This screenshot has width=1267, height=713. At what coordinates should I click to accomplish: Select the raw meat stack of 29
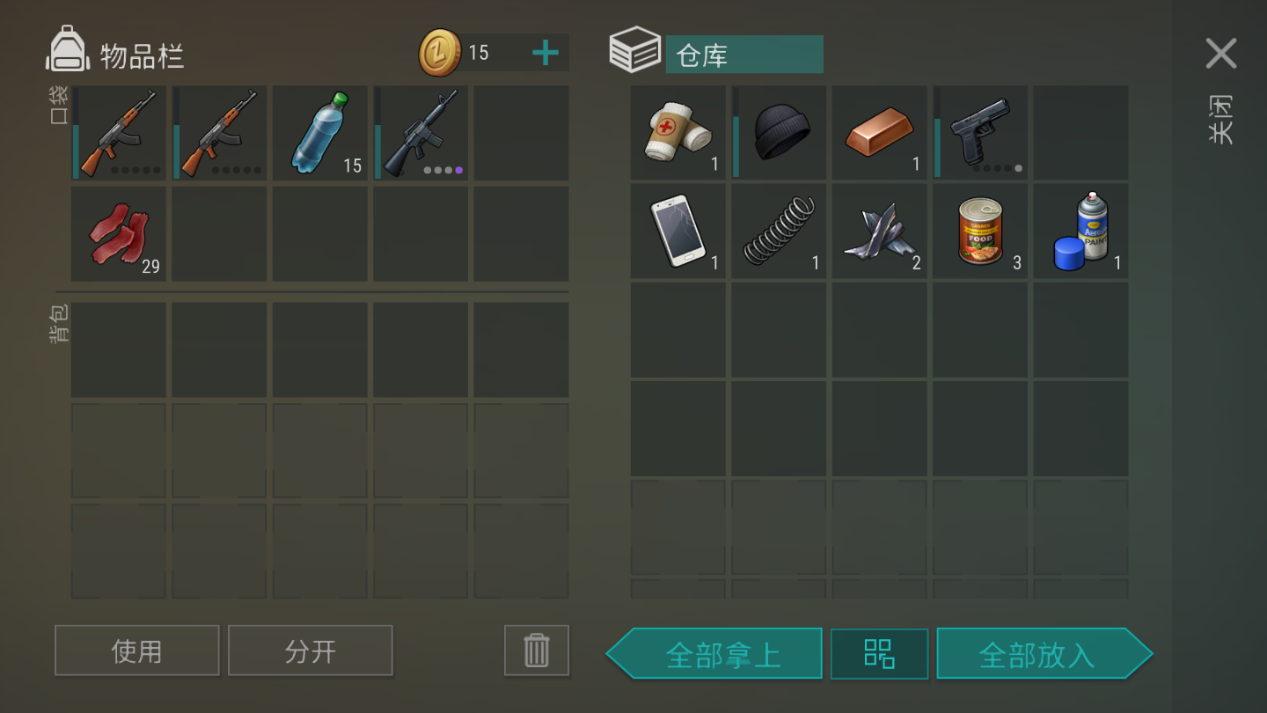(119, 233)
